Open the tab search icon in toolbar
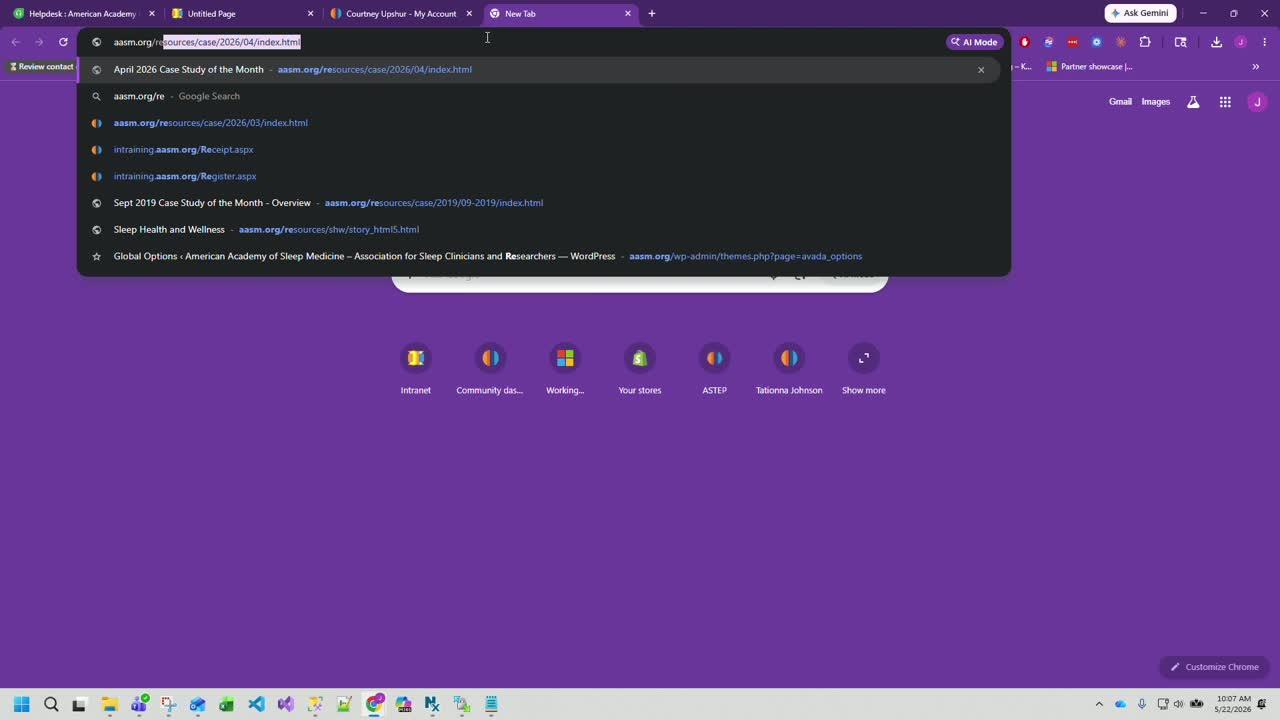Screen dimensions: 1280x720 pyautogui.click(x=1181, y=42)
